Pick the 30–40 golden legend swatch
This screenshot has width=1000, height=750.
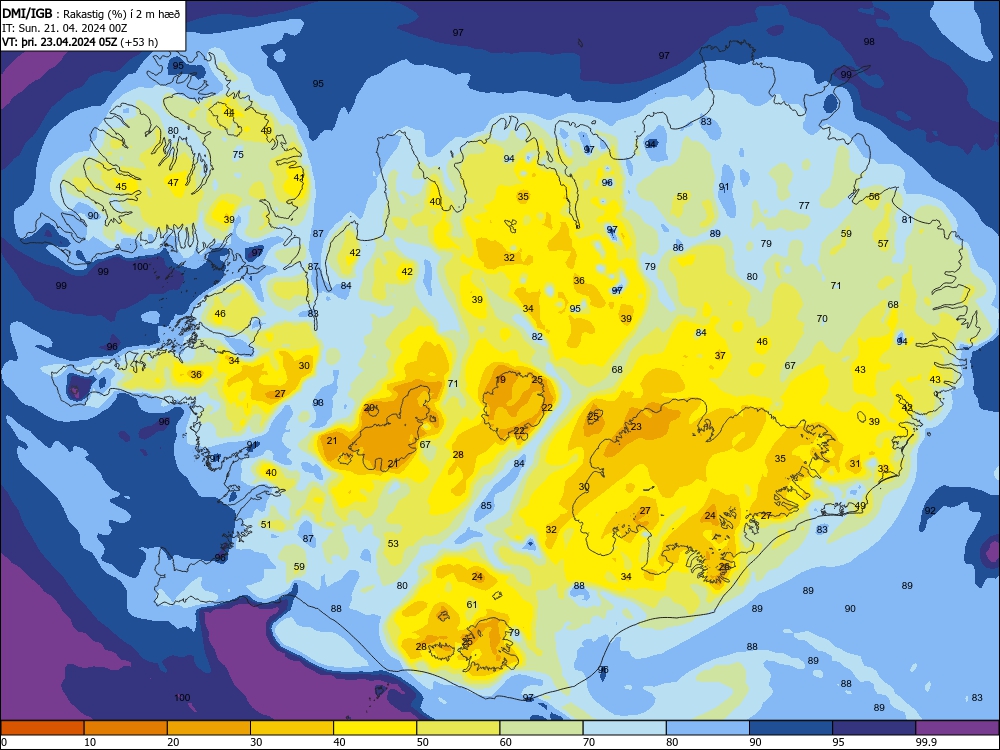pos(292,728)
